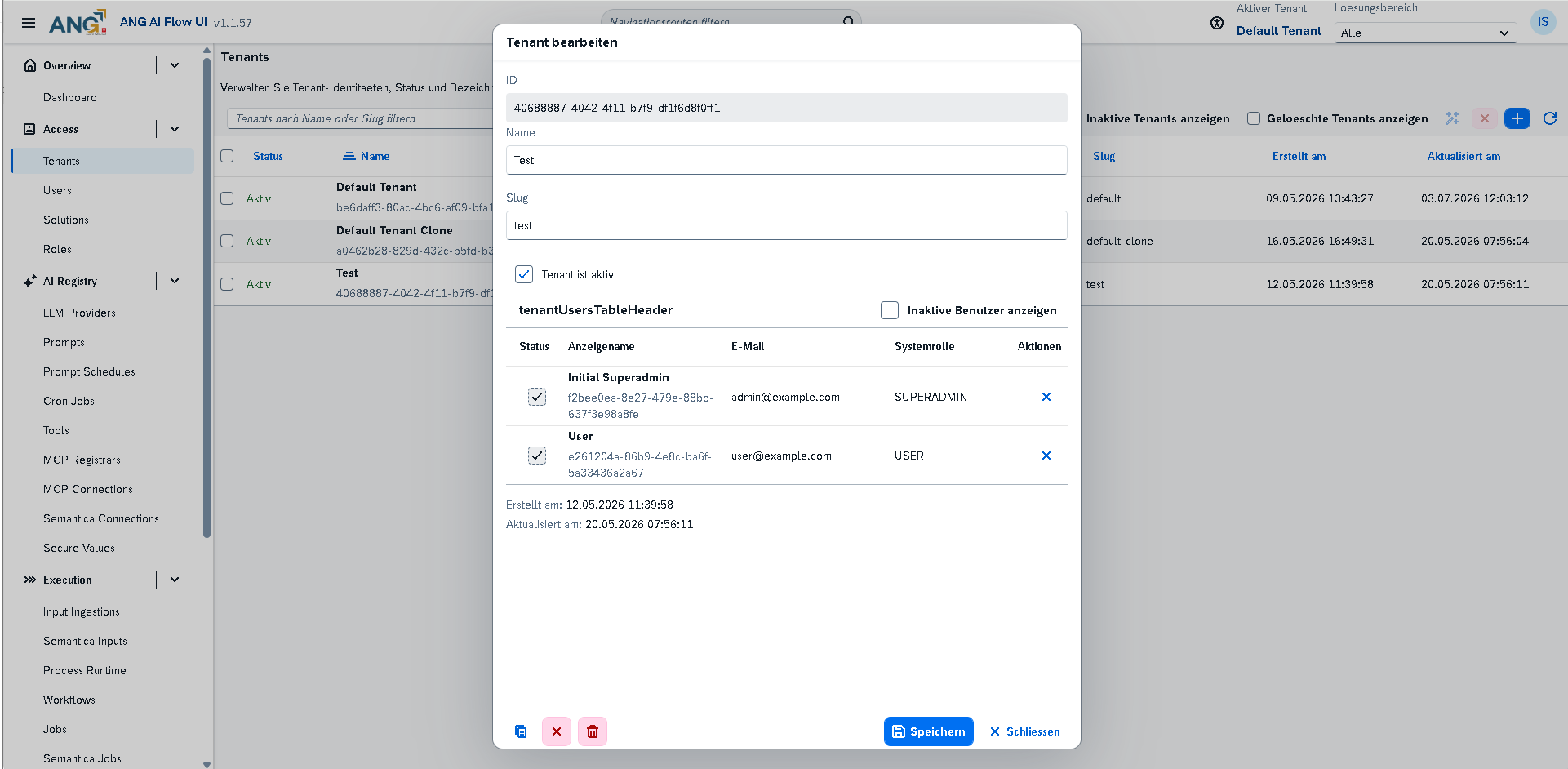Open Users in the sidebar
The image size is (1568, 769).
(x=57, y=190)
